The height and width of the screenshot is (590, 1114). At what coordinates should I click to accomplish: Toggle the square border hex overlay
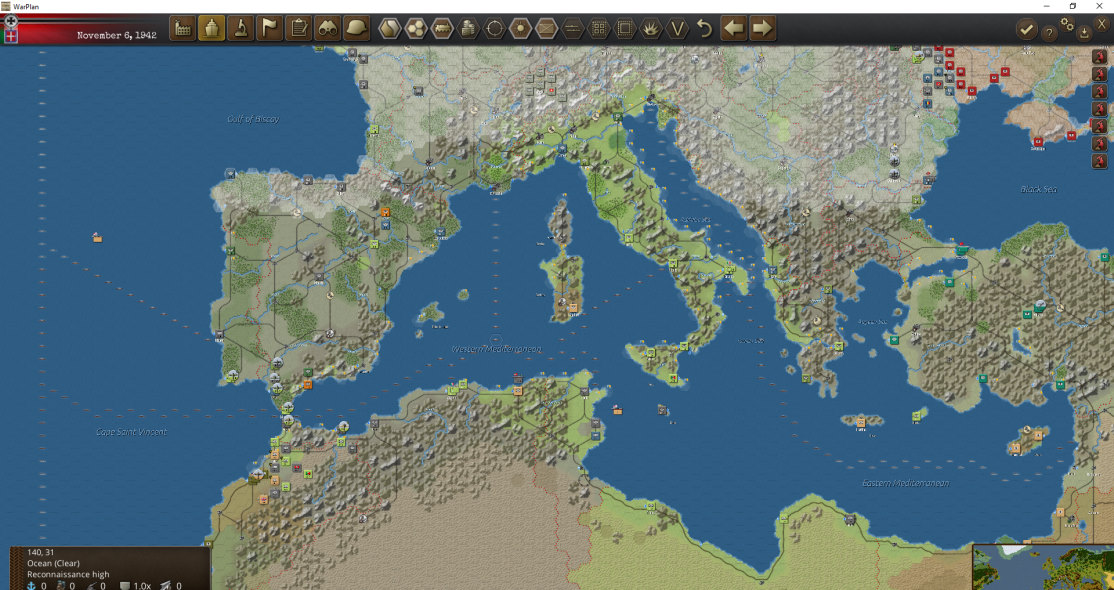point(625,29)
